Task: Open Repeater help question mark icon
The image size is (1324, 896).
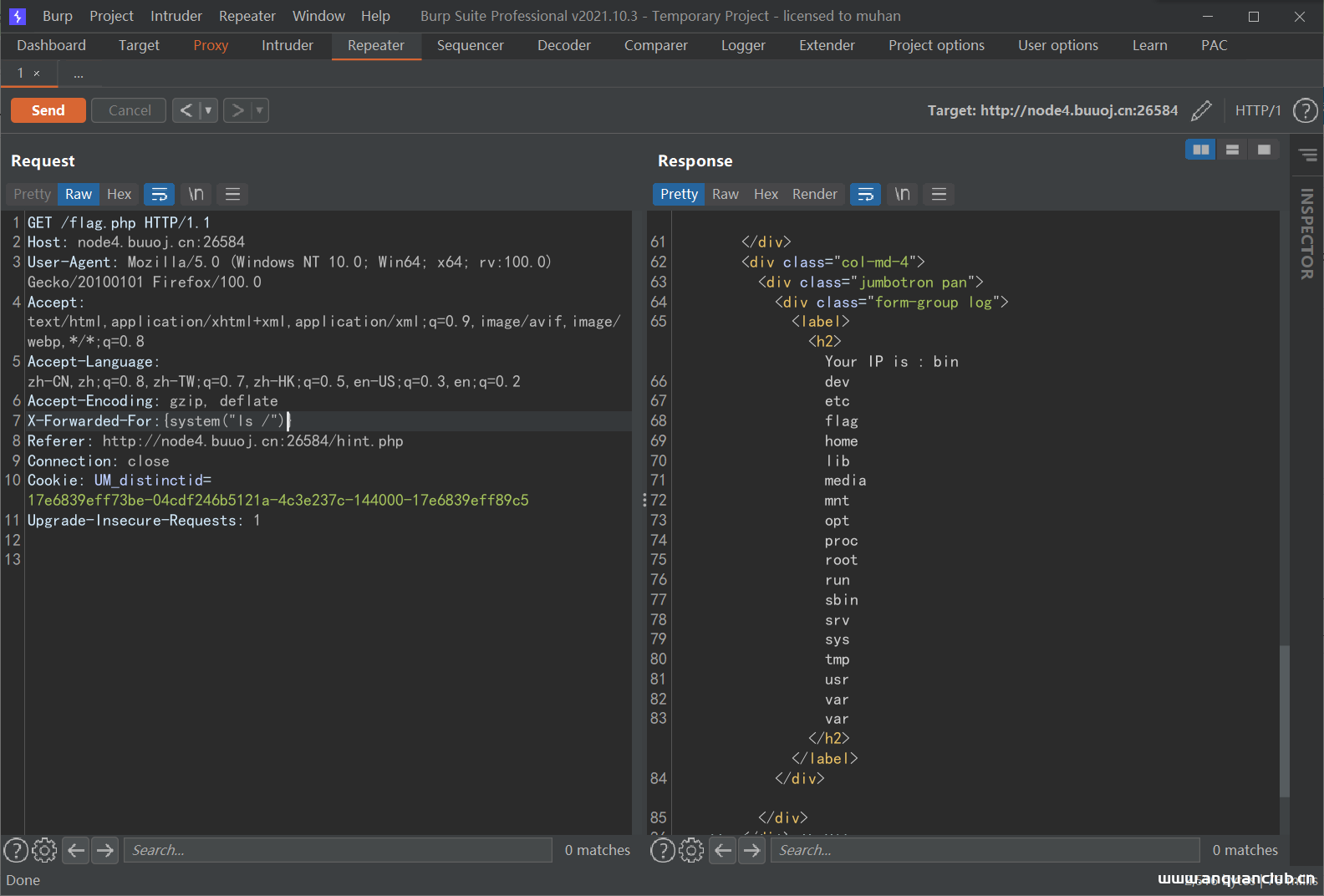Action: pos(1305,110)
